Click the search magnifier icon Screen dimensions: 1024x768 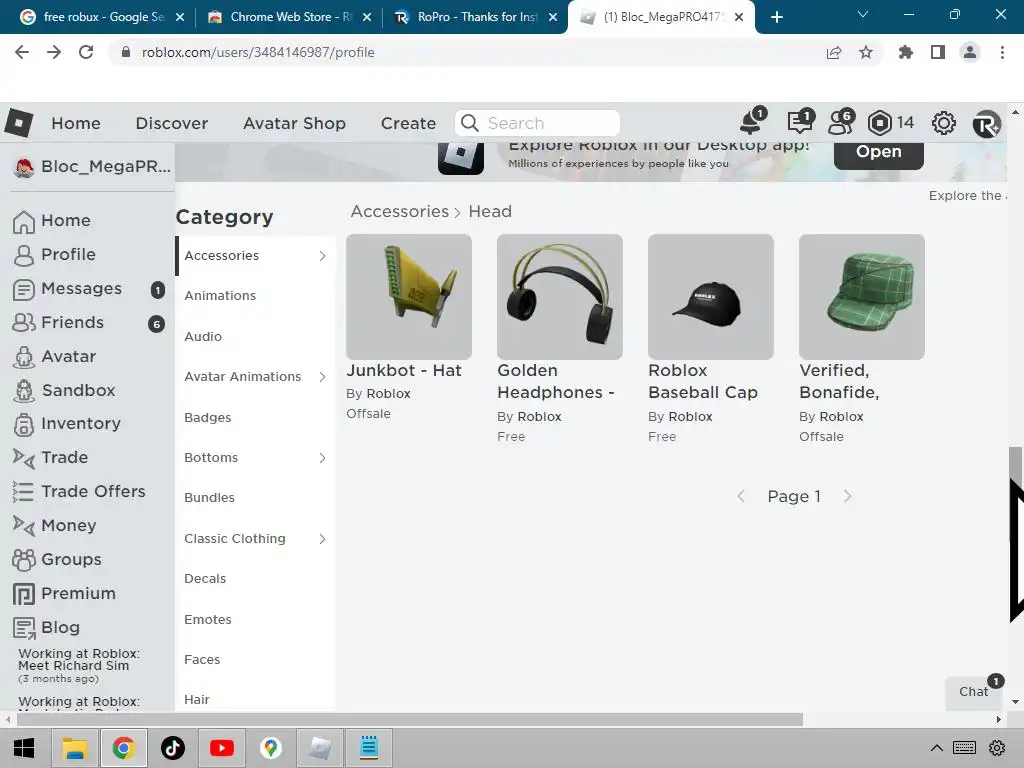pyautogui.click(x=470, y=123)
